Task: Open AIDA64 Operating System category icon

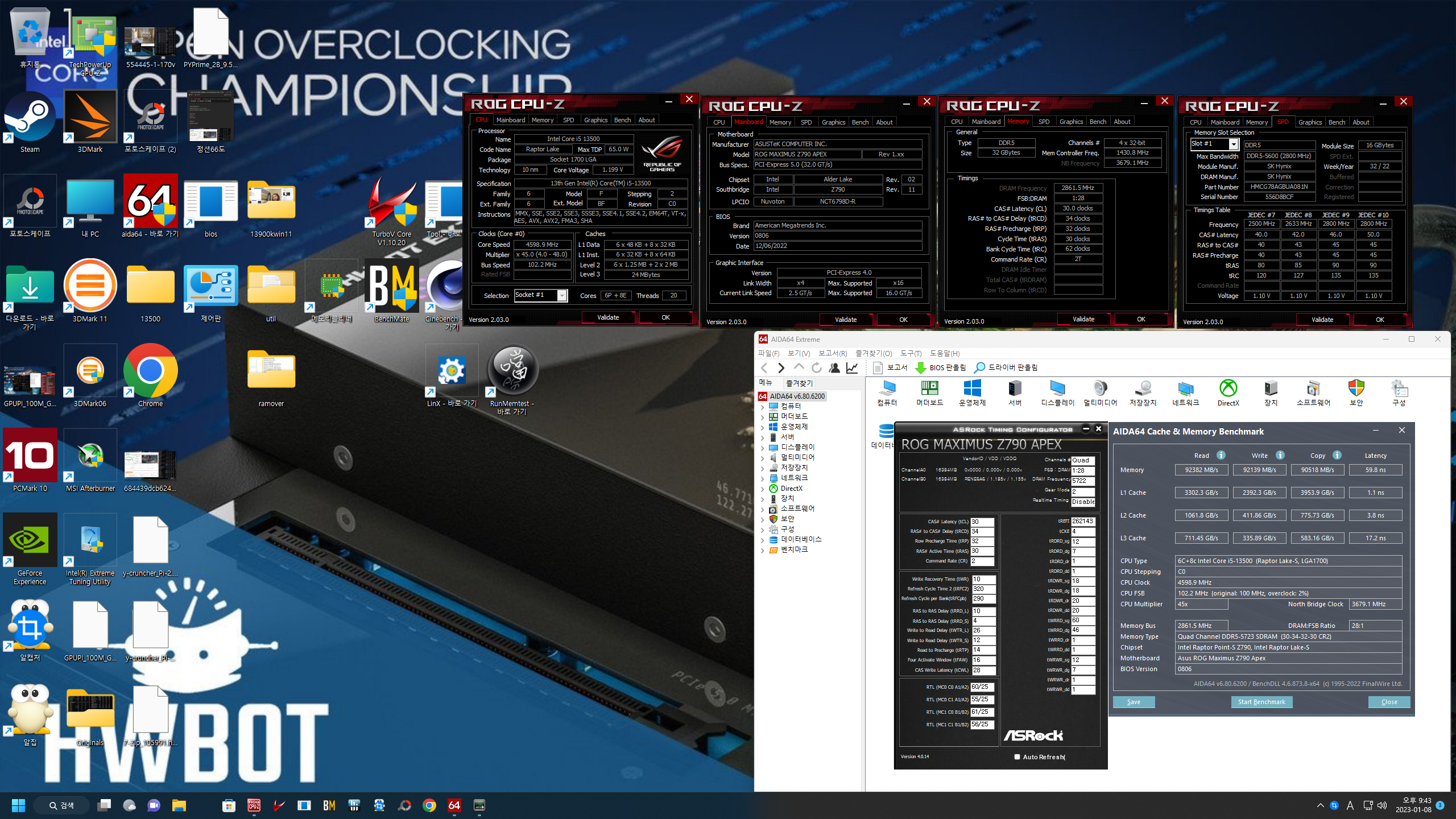Action: [972, 393]
